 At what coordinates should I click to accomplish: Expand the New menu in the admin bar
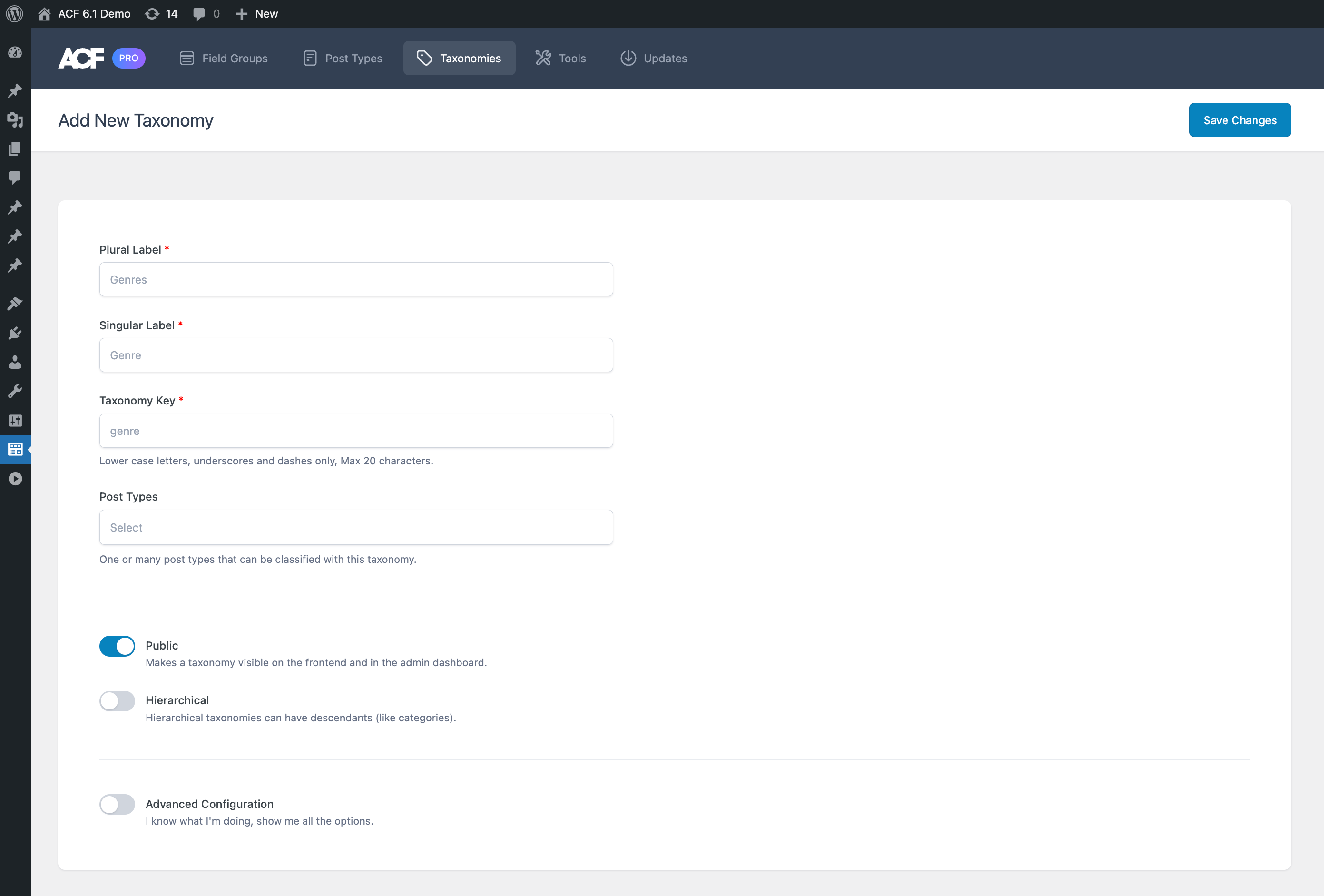click(x=256, y=13)
